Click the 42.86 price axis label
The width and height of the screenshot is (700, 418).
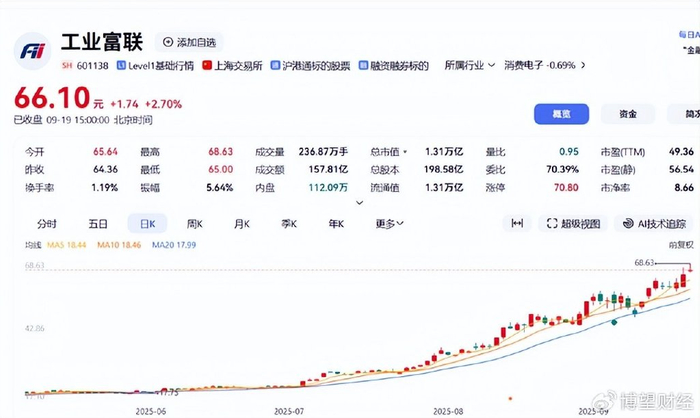click(x=34, y=328)
